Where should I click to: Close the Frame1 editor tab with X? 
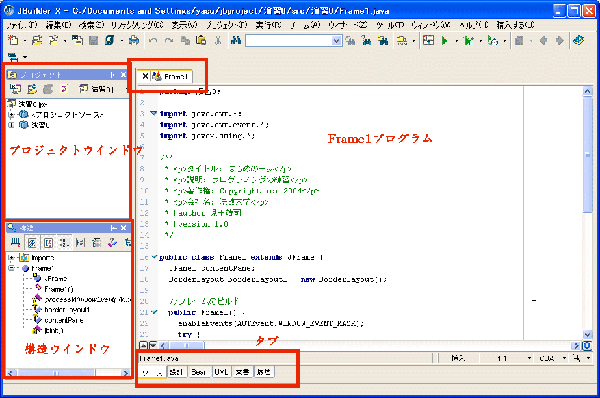coord(145,76)
